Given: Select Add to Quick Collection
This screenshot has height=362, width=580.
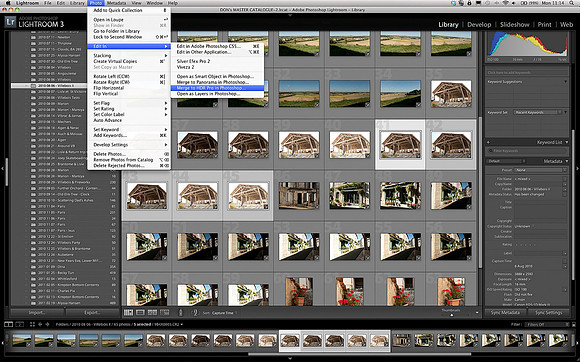Looking at the screenshot, I should pyautogui.click(x=129, y=10).
